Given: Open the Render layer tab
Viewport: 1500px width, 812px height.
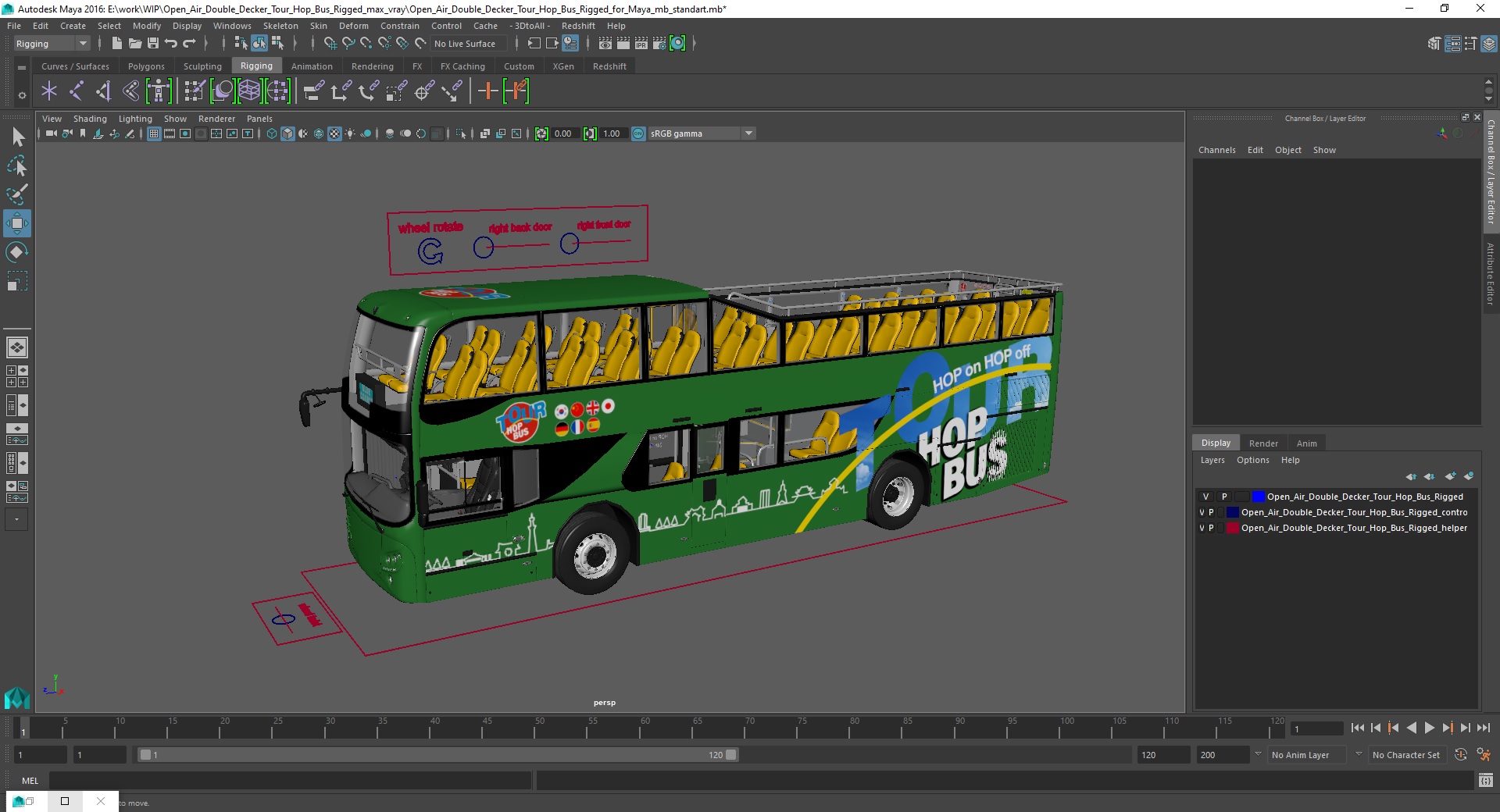Looking at the screenshot, I should coord(1263,443).
